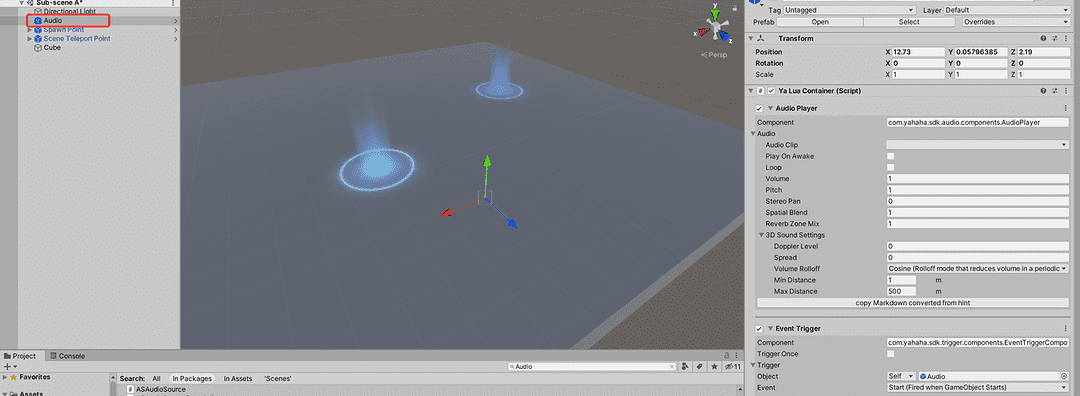Viewport: 1080px width, 396px height.
Task: Open the Event Trigger kebab menu
Action: tap(1066, 329)
